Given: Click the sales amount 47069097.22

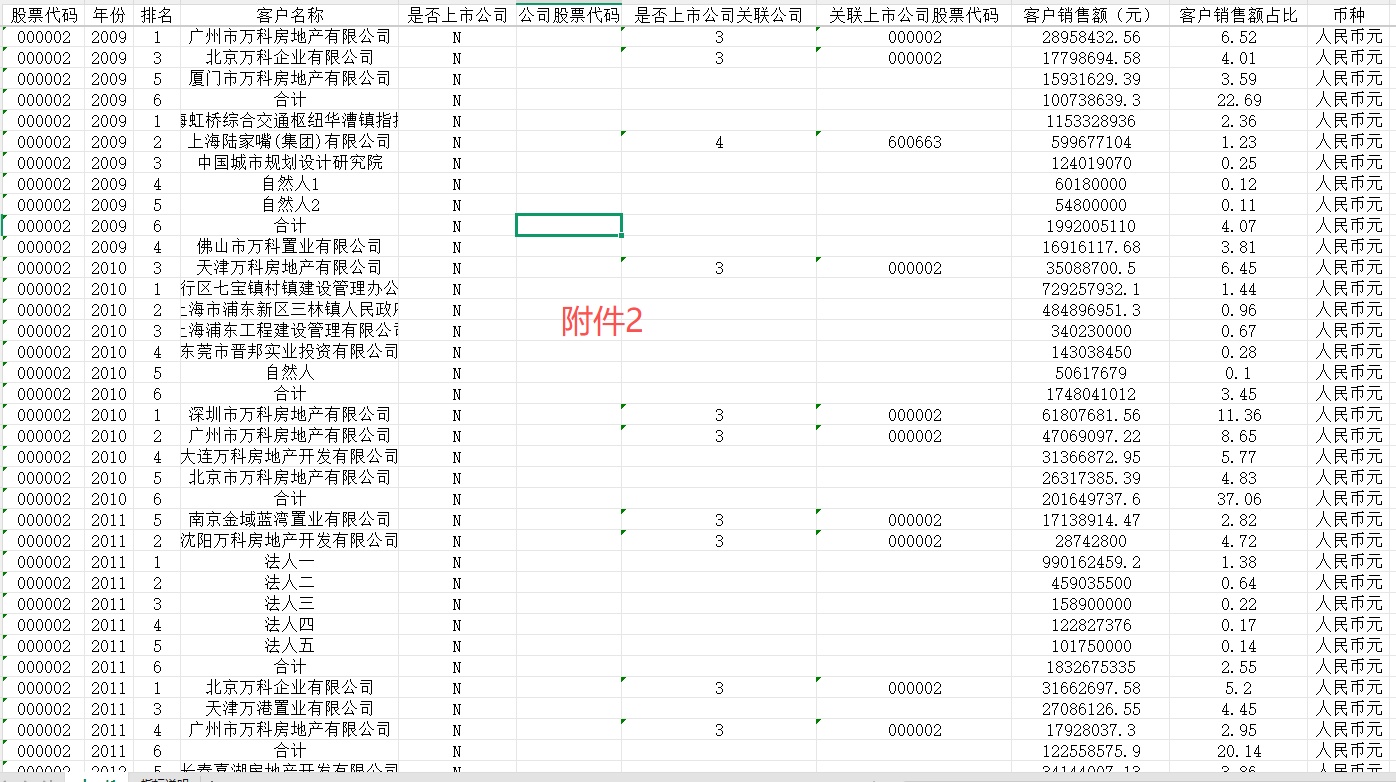Looking at the screenshot, I should tap(1089, 436).
